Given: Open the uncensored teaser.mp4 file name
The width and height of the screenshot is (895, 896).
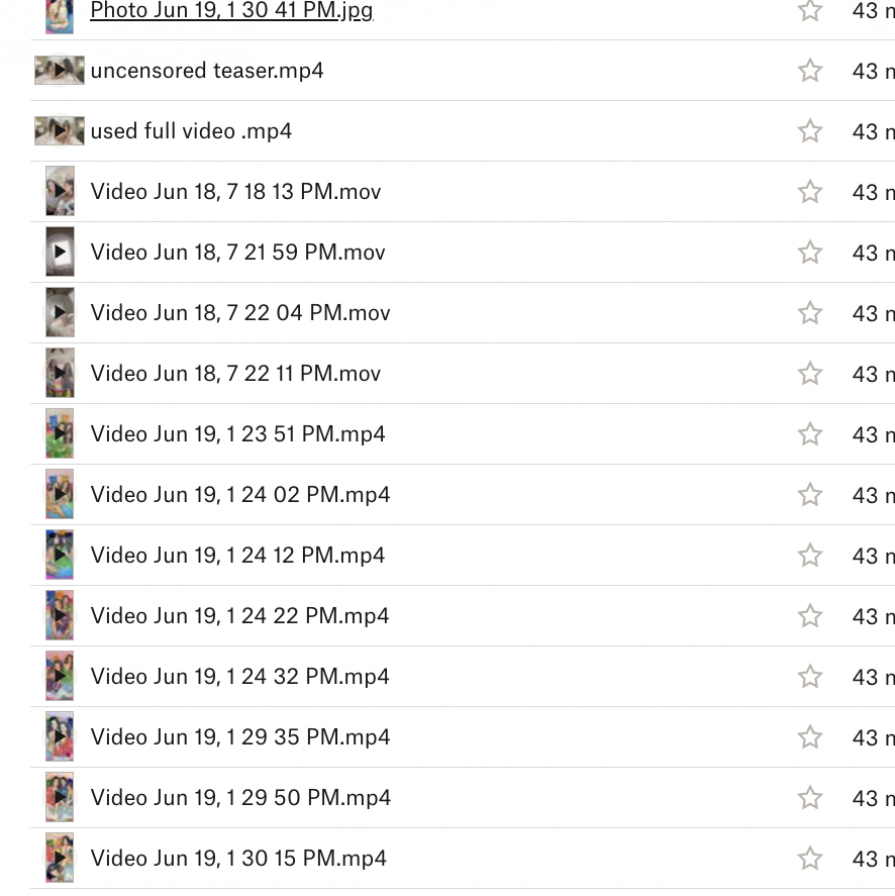Looking at the screenshot, I should click(207, 71).
